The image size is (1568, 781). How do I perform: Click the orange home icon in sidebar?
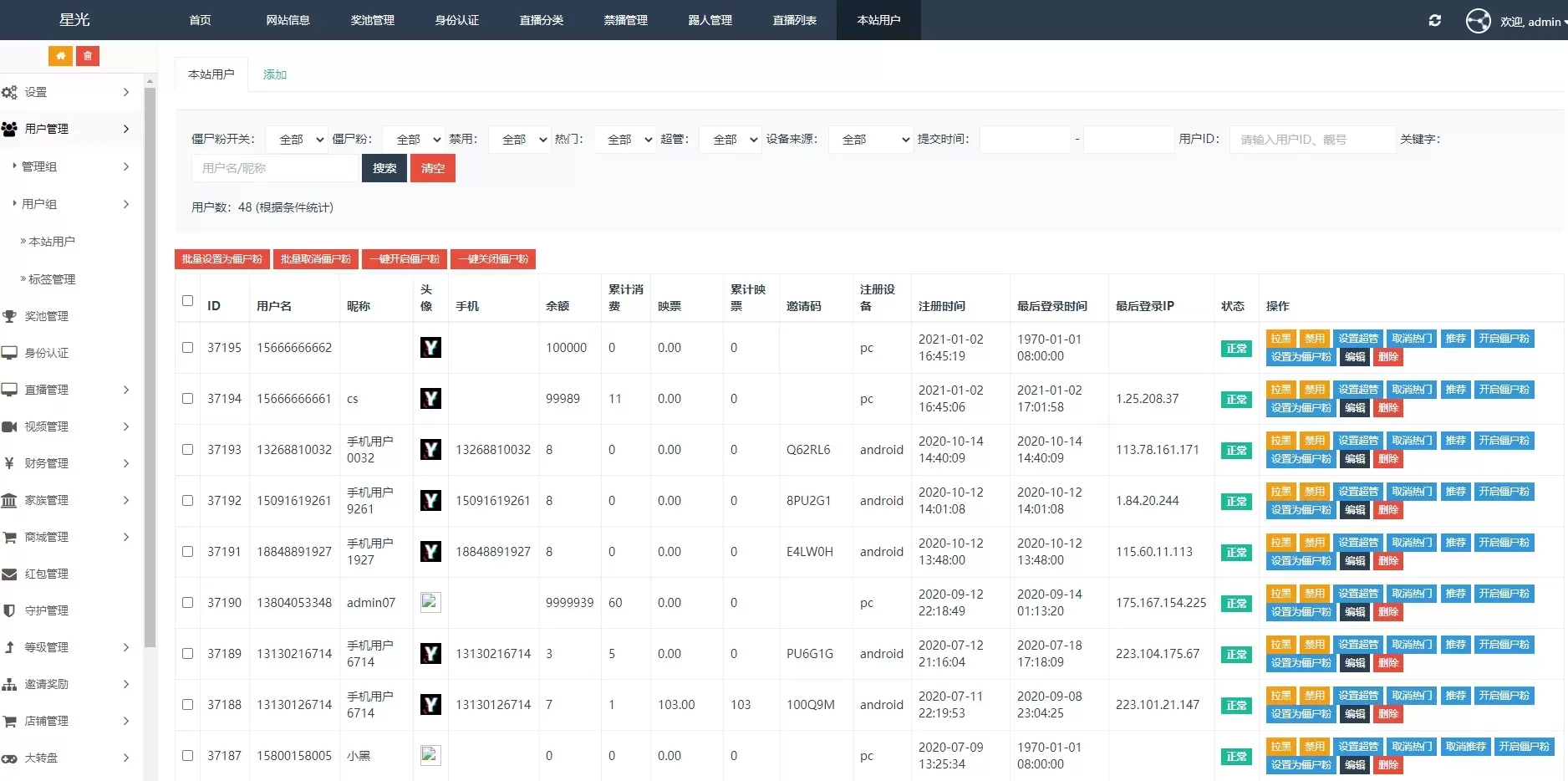coord(60,56)
